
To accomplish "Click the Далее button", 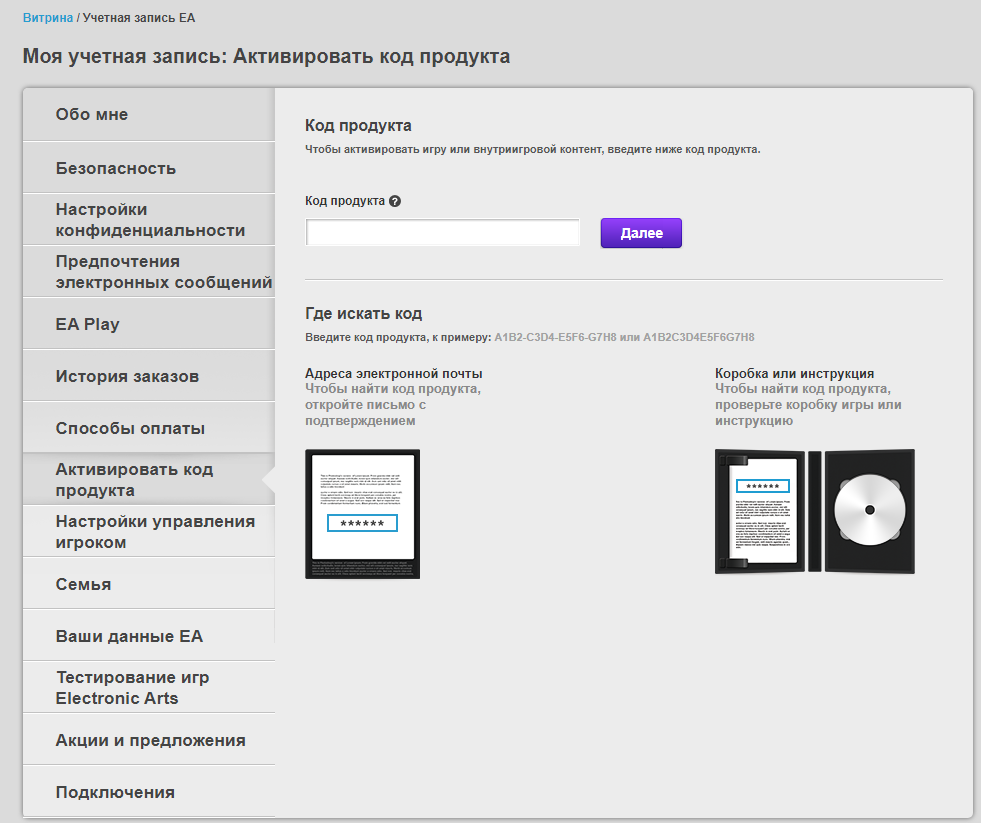I will point(641,233).
